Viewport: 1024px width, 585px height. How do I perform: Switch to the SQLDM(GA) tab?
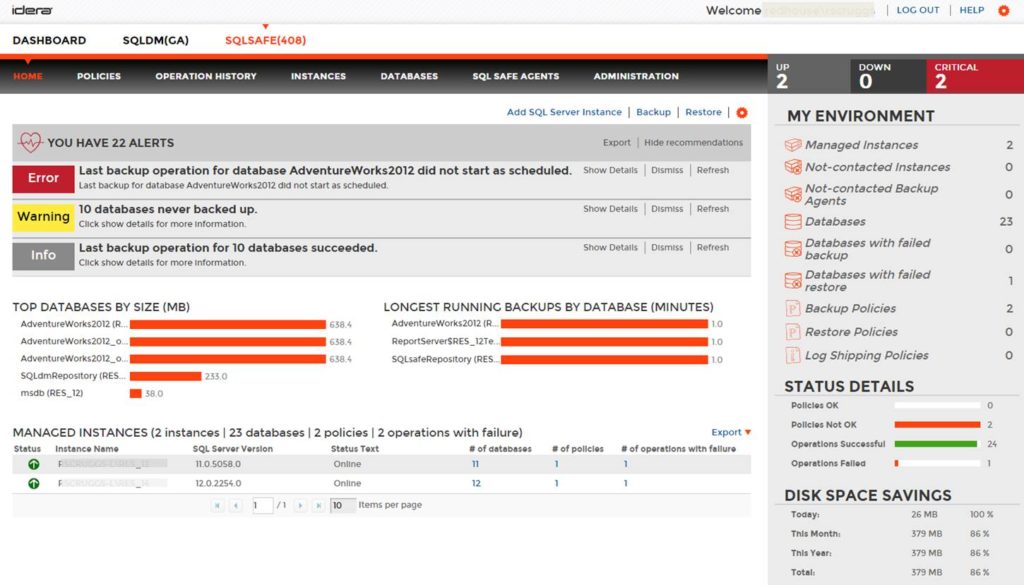(155, 40)
